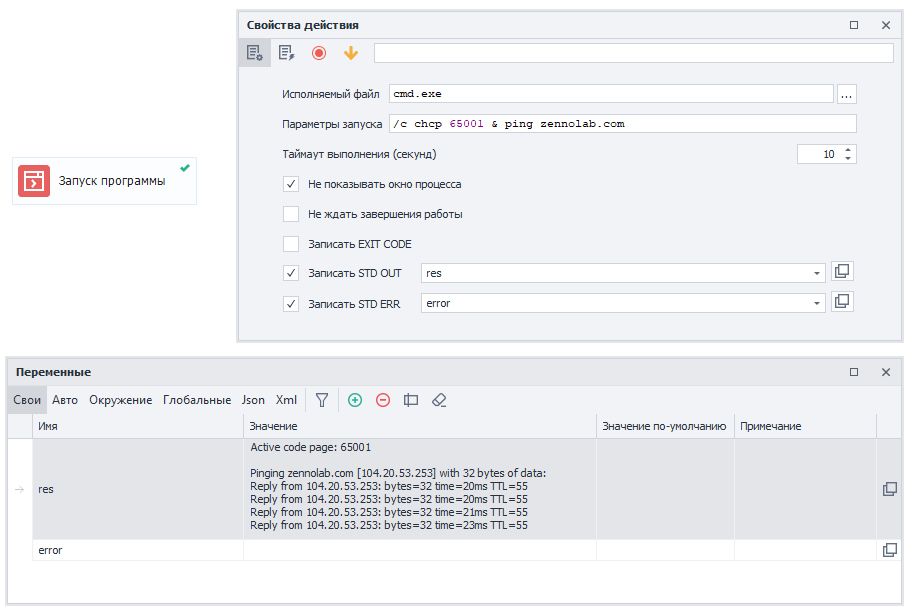The image size is (914, 609).
Task: Click the empty value cell of error
Action: [420, 550]
